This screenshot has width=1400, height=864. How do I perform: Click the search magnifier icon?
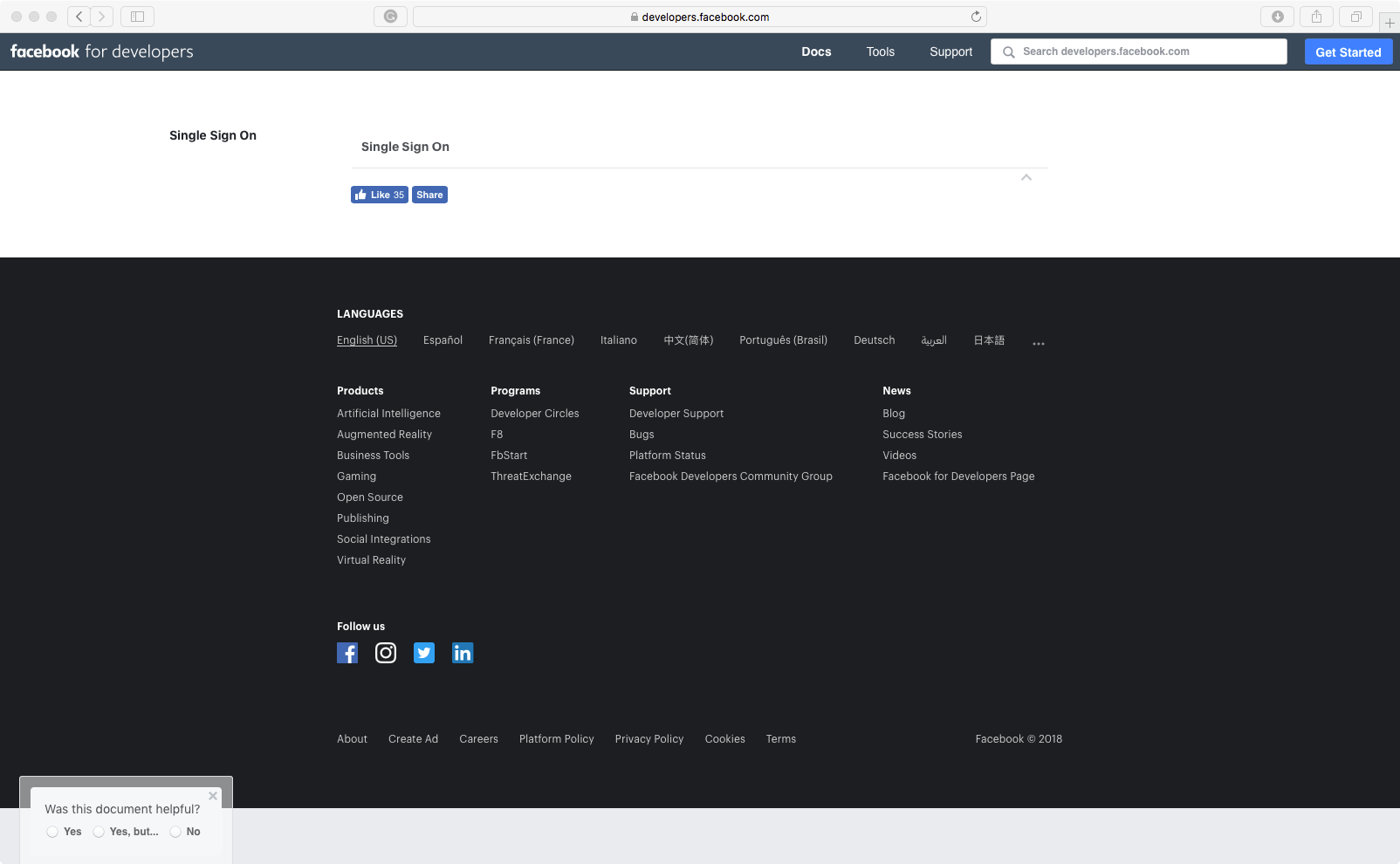(1008, 52)
